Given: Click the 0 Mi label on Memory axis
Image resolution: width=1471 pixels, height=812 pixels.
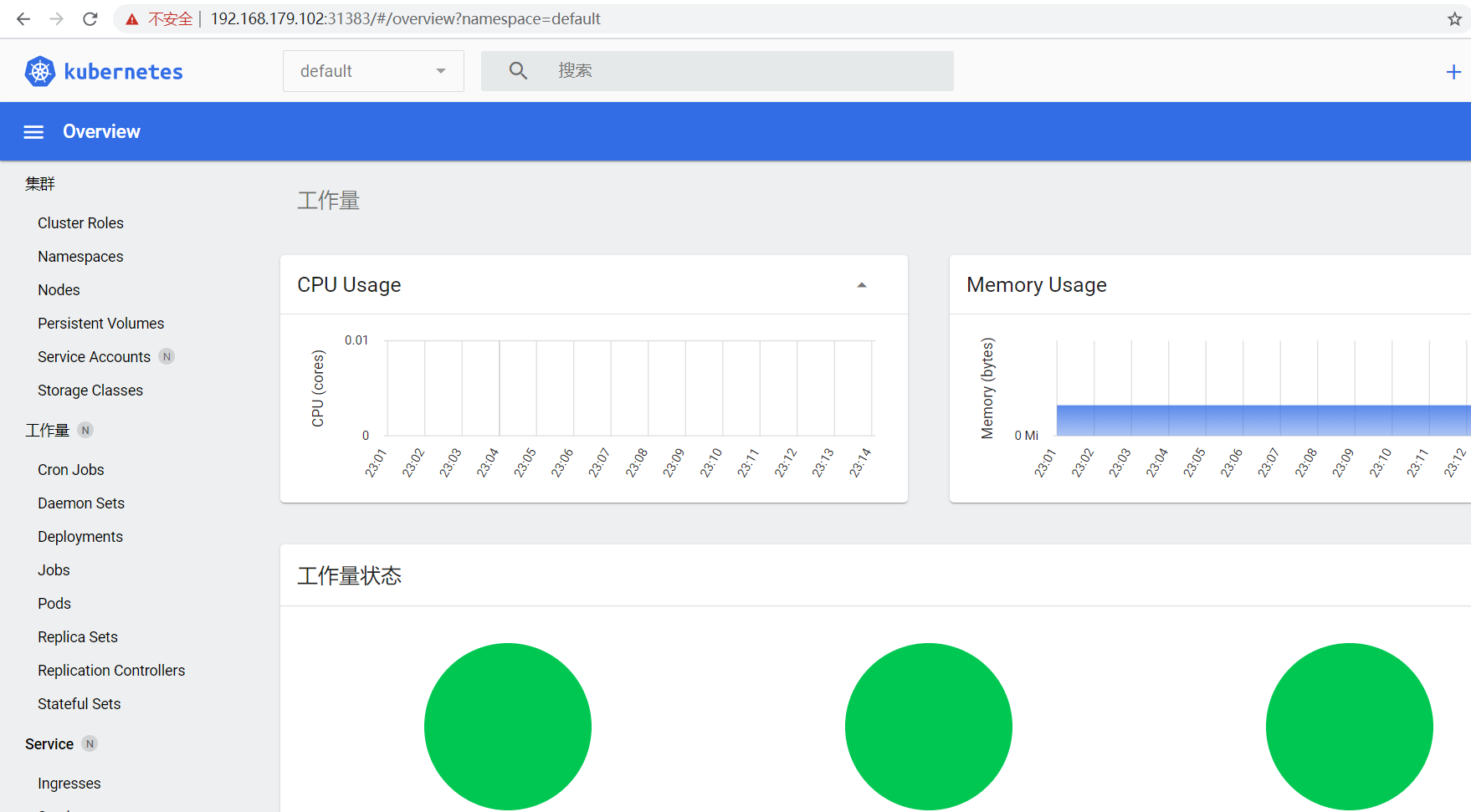Looking at the screenshot, I should coord(1026,436).
